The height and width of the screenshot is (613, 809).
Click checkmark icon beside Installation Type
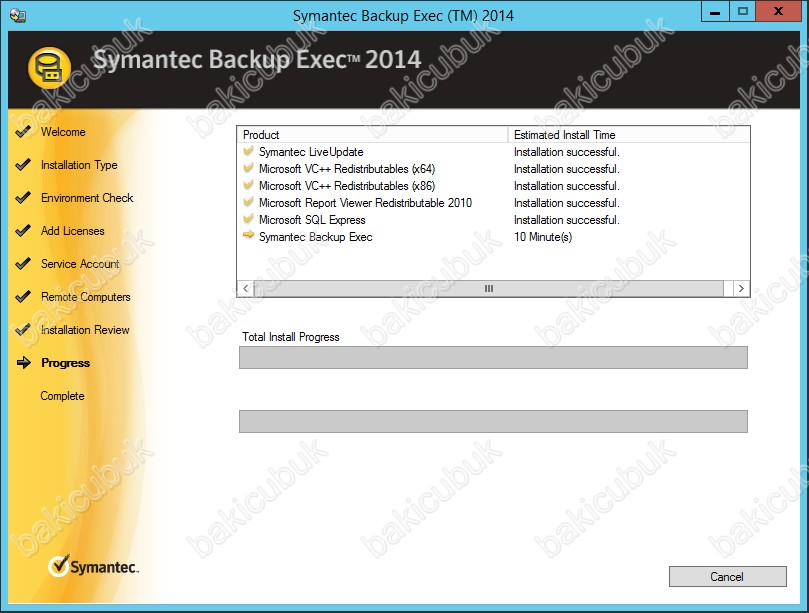pyautogui.click(x=23, y=165)
